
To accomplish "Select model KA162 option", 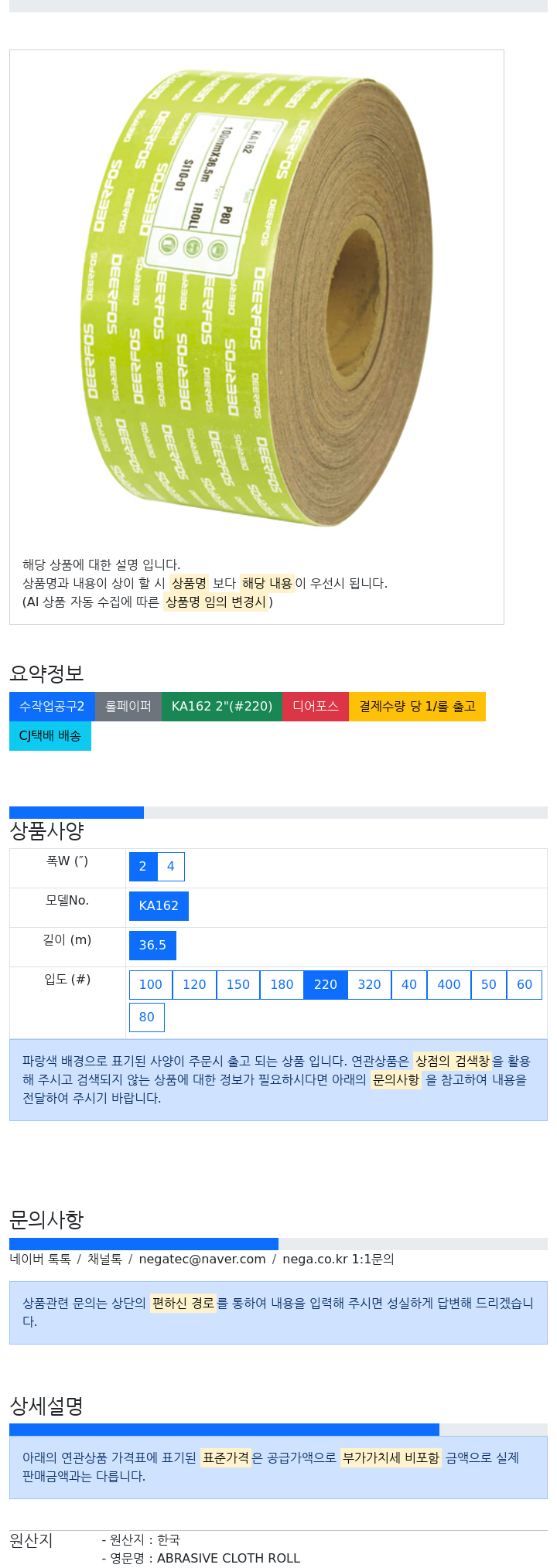I will pyautogui.click(x=159, y=906).
